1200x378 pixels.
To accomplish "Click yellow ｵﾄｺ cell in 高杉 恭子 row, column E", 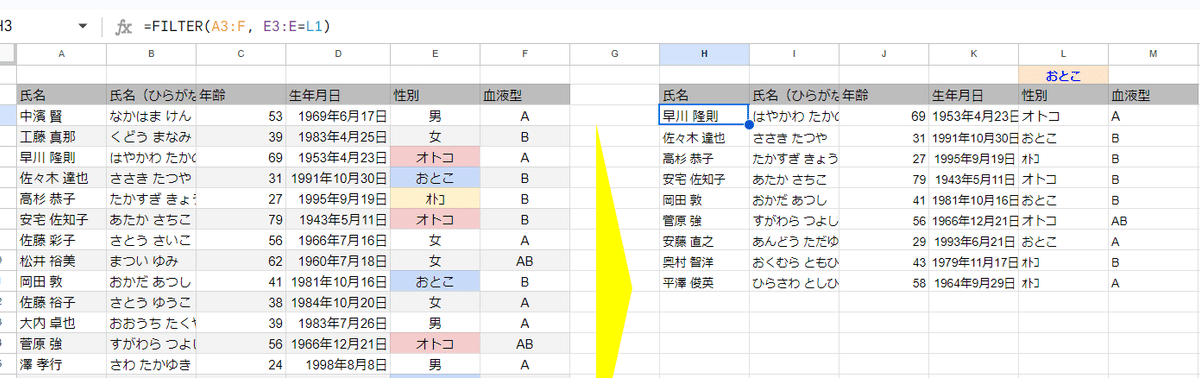I will [x=435, y=199].
